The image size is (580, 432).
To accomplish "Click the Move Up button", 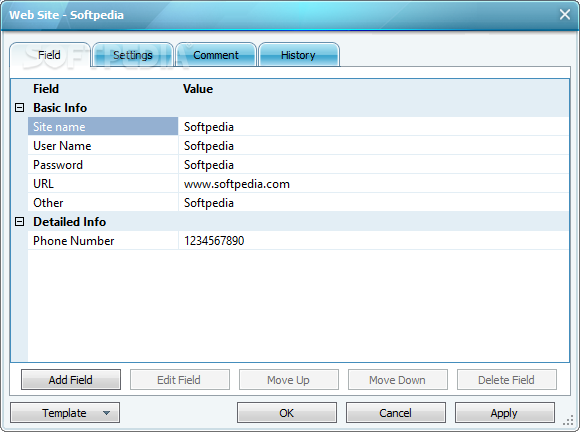I will [289, 380].
